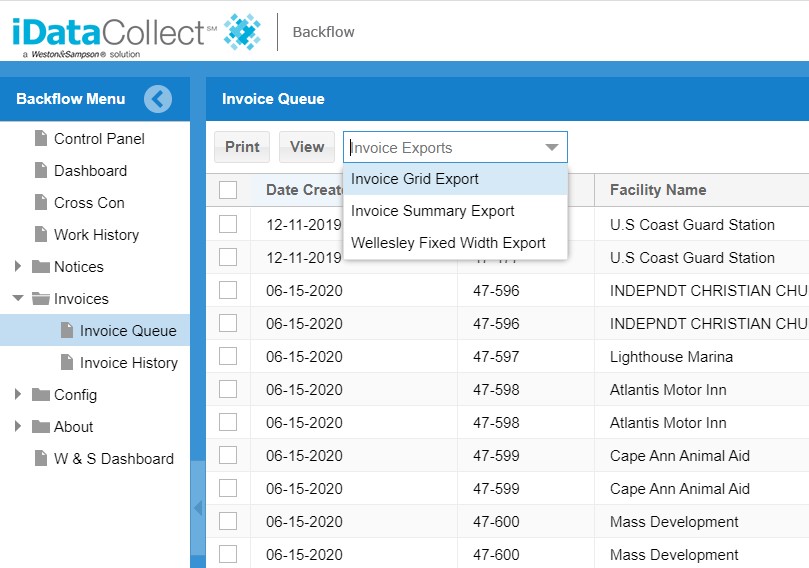The height and width of the screenshot is (568, 809).
Task: Check the first Cape Ann Animal Aid checkbox
Action: 228,456
